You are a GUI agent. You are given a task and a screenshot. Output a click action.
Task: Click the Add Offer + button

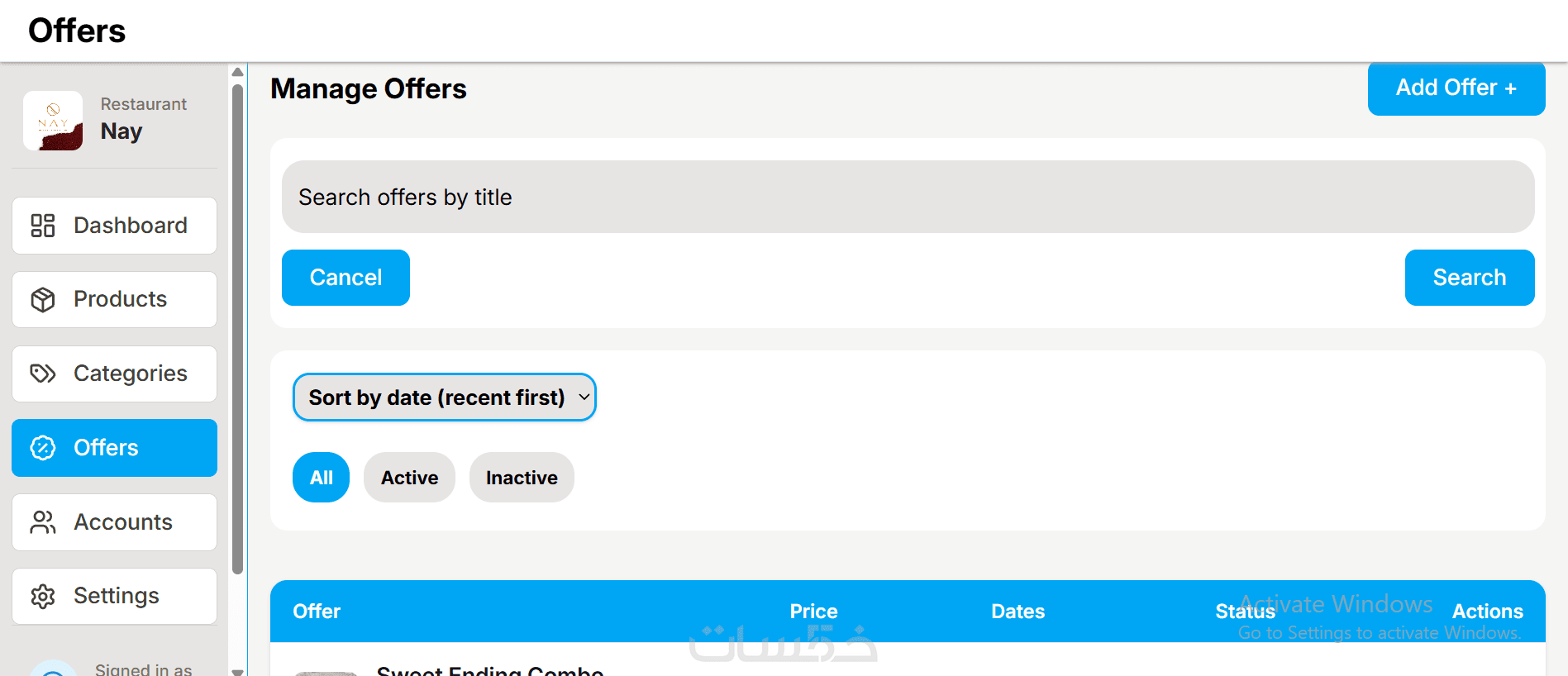click(1456, 88)
